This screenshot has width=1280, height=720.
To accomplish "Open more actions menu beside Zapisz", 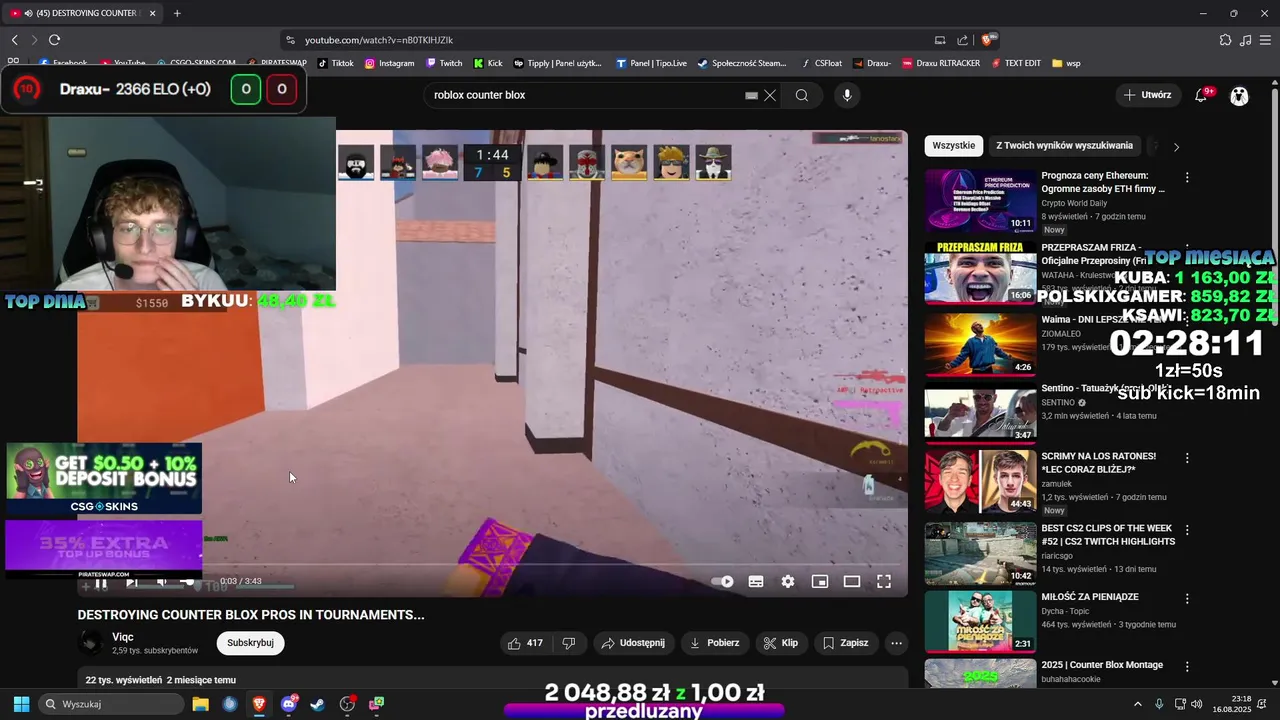I will click(897, 643).
